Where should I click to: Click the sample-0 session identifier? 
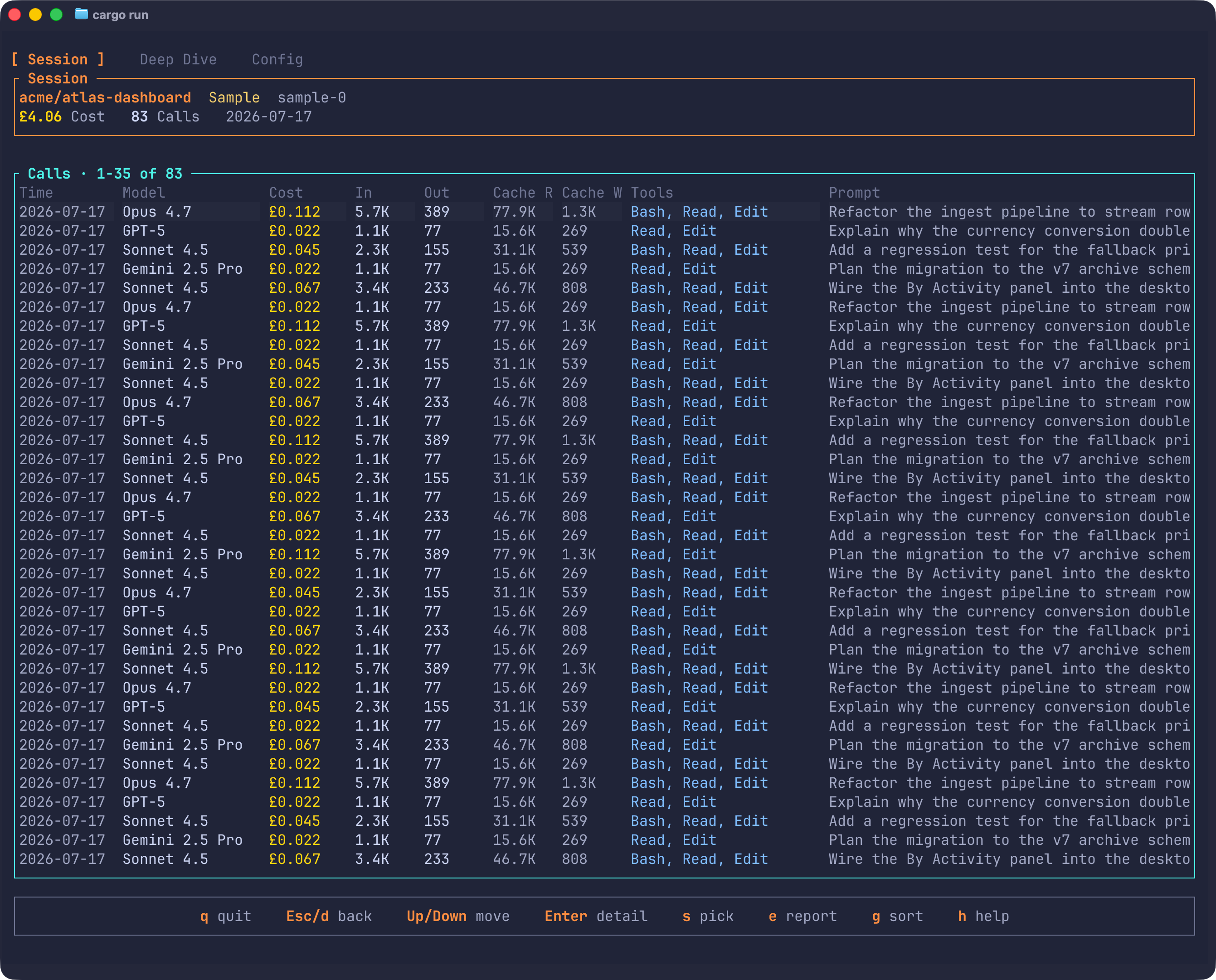tap(311, 97)
